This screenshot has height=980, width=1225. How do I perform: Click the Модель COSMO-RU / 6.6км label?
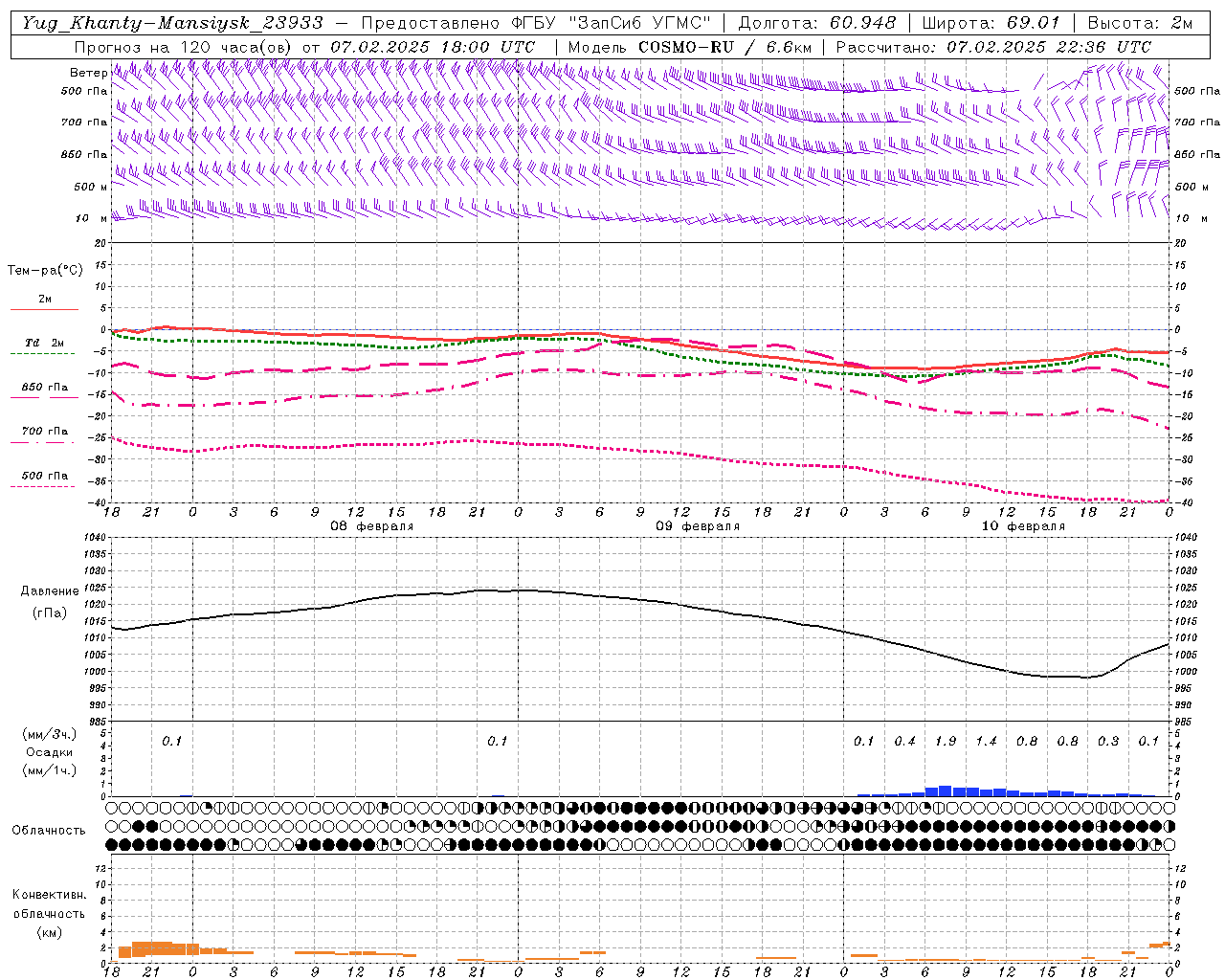point(690,47)
